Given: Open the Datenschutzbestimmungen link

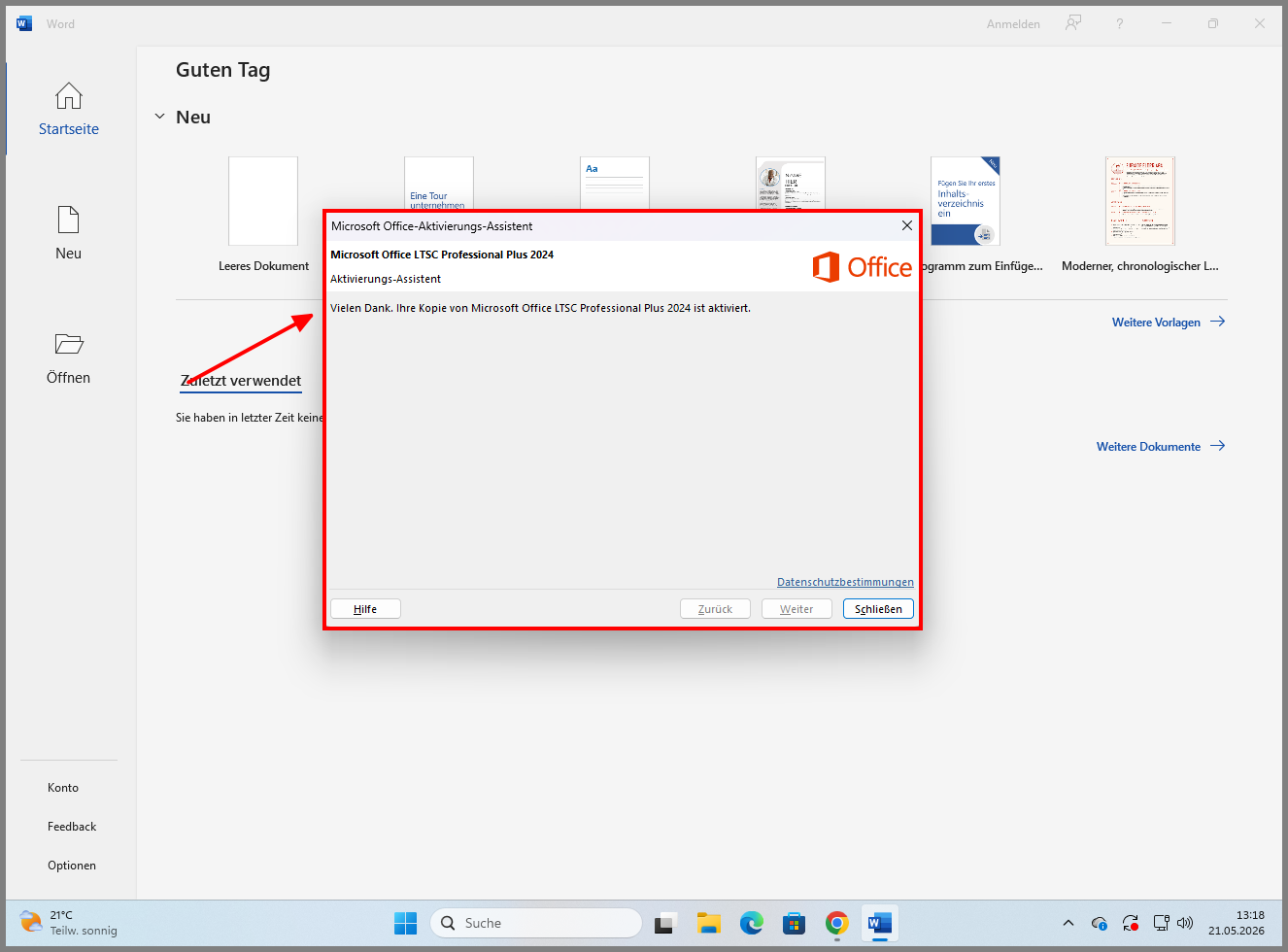Looking at the screenshot, I should pyautogui.click(x=845, y=582).
